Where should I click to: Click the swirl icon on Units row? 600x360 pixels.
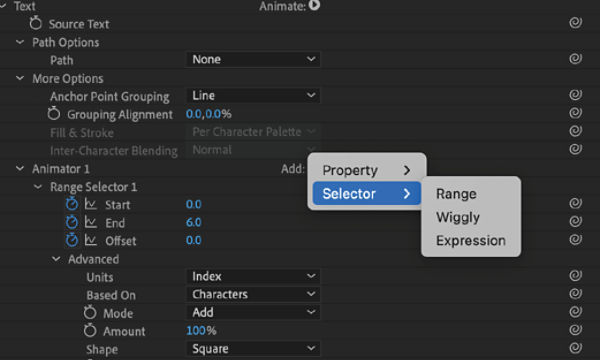coord(576,275)
